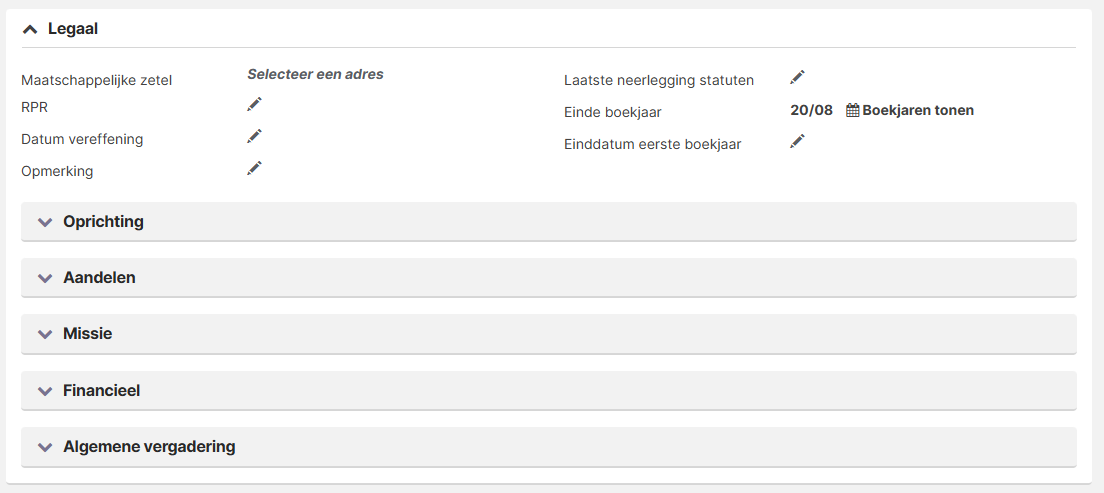Open the Algemene vergadering panel title
Screen dimensions: 1104x493
pyautogui.click(x=149, y=447)
